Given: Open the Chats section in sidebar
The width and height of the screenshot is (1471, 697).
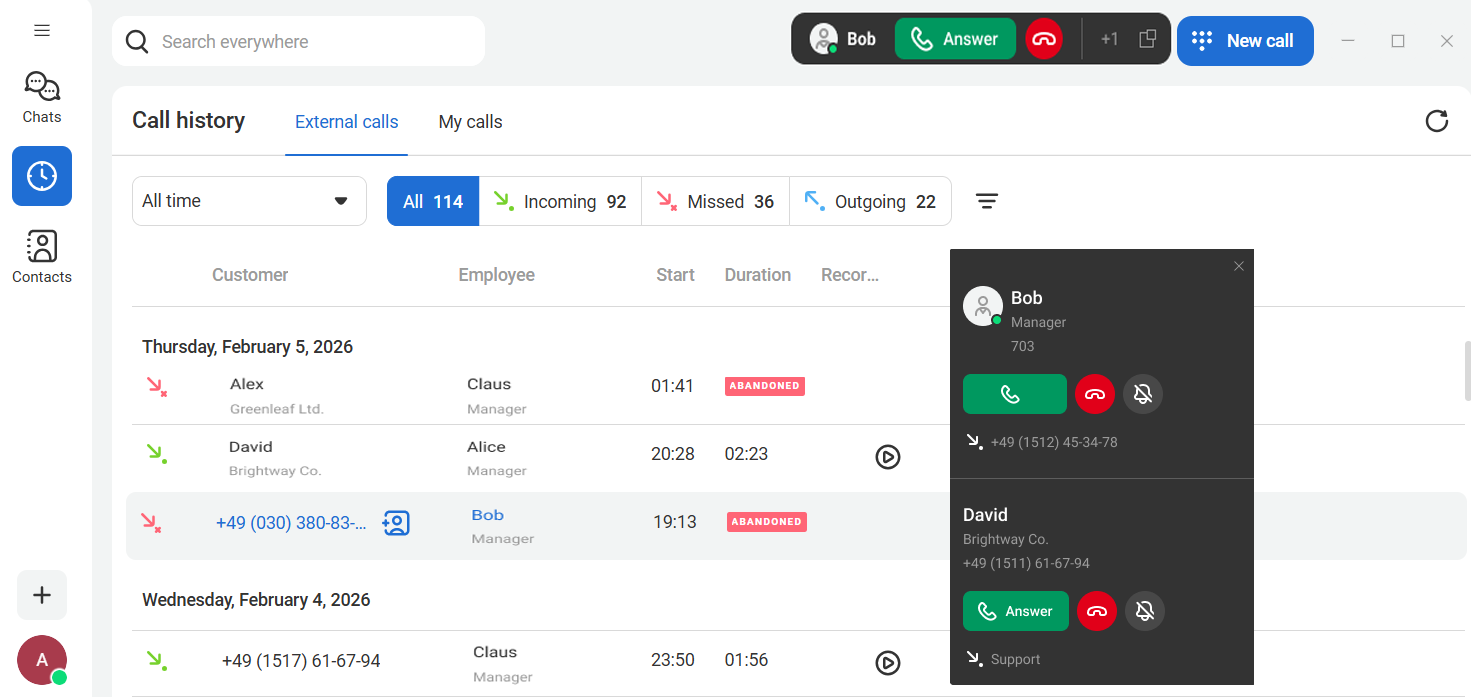Looking at the screenshot, I should (42, 97).
